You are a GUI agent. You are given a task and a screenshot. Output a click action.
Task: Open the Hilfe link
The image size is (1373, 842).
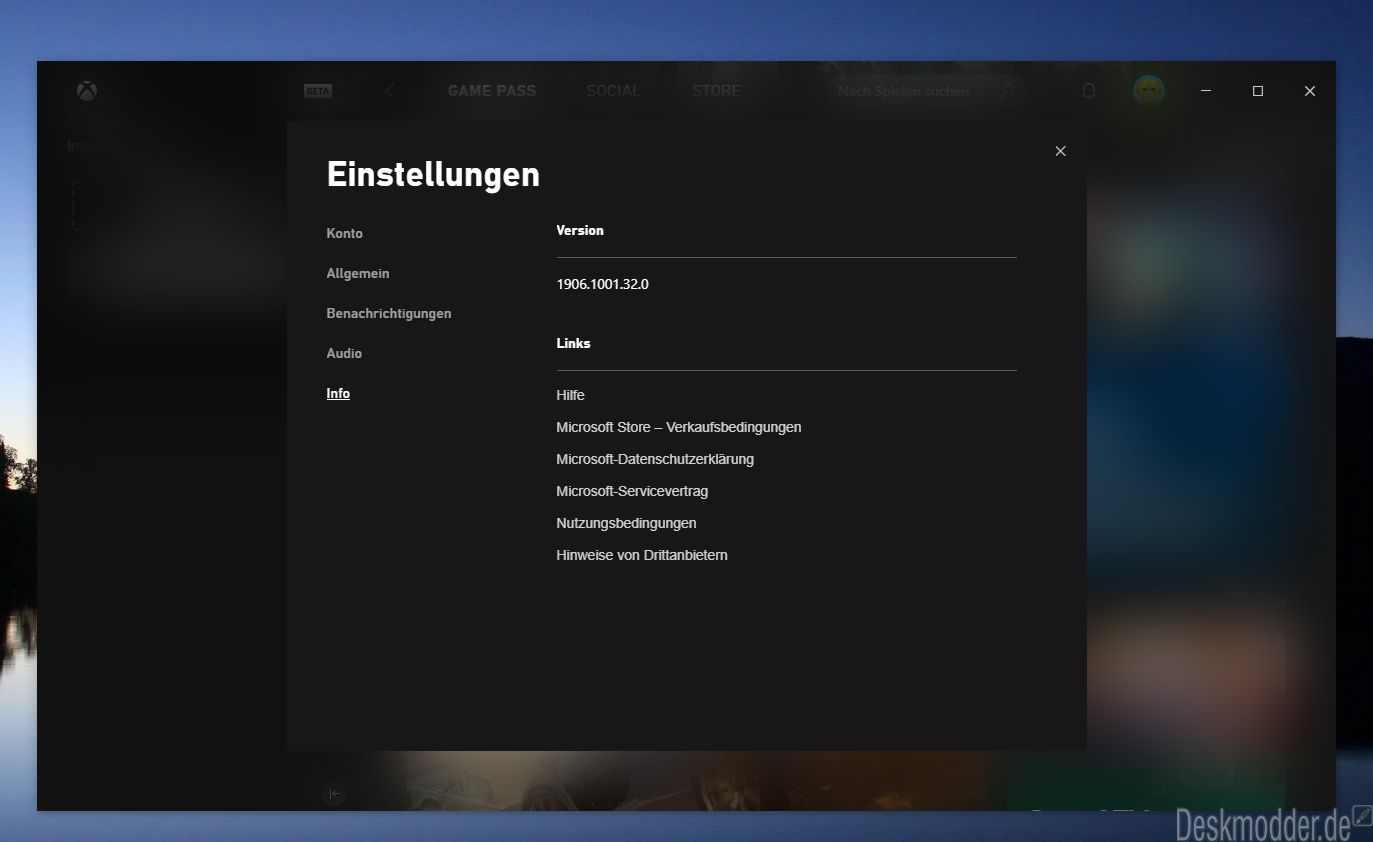(x=570, y=395)
